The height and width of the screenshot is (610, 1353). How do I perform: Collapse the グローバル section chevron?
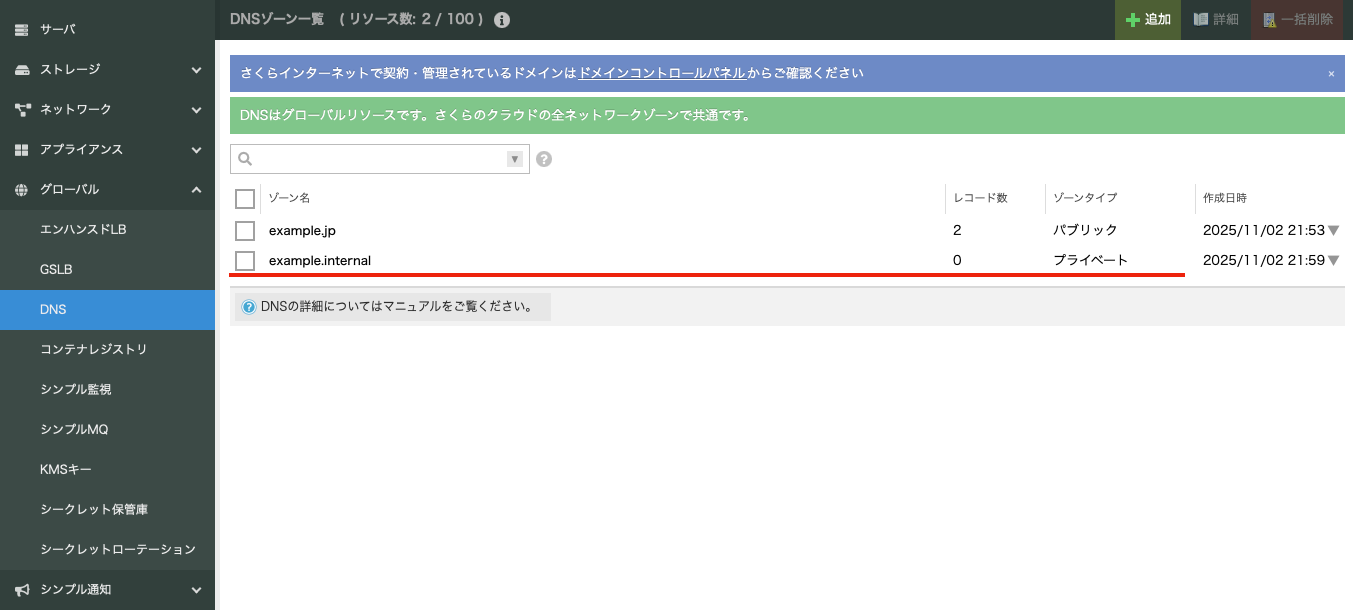point(197,190)
